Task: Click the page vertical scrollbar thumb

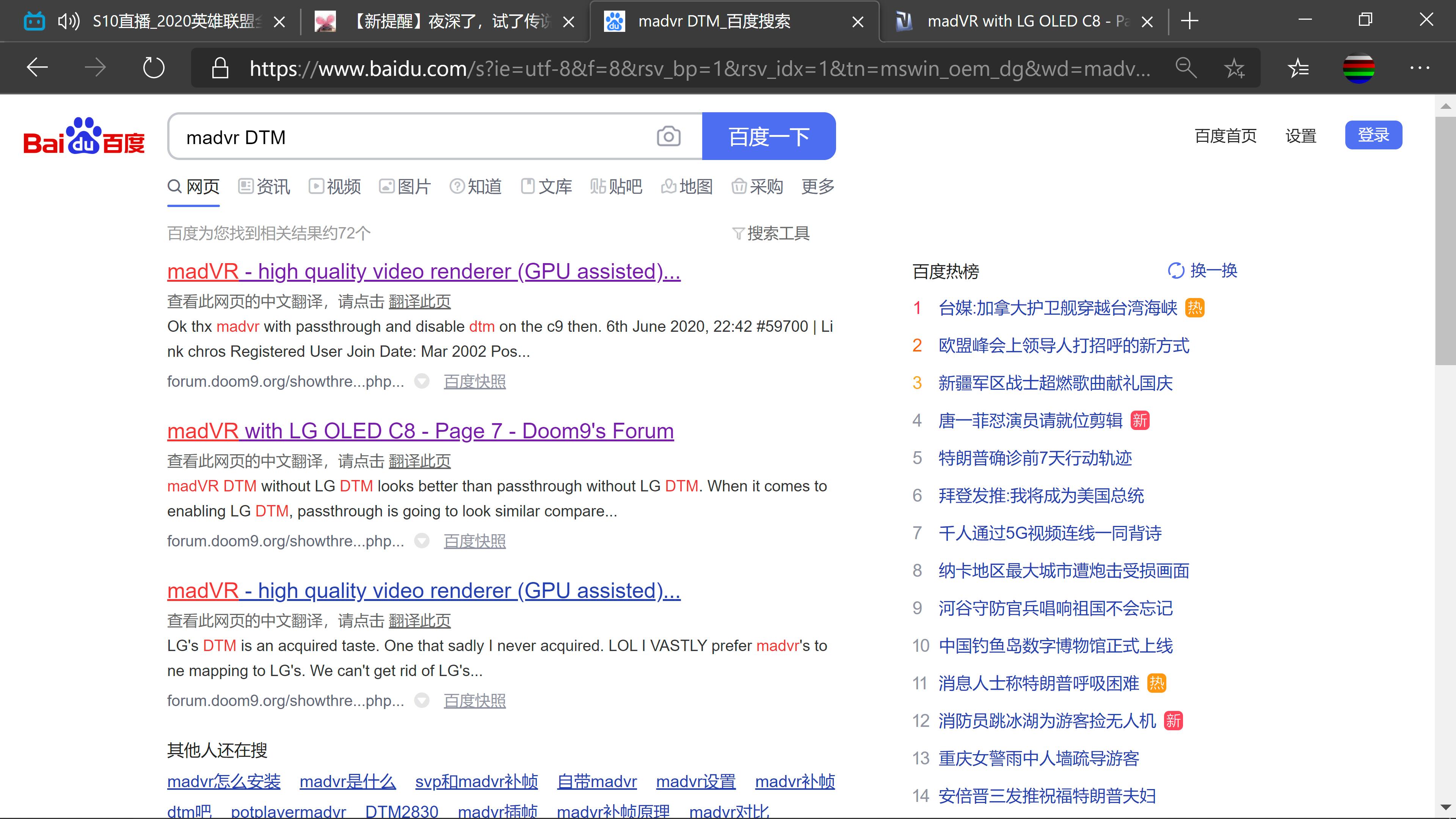Action: coord(1445,240)
